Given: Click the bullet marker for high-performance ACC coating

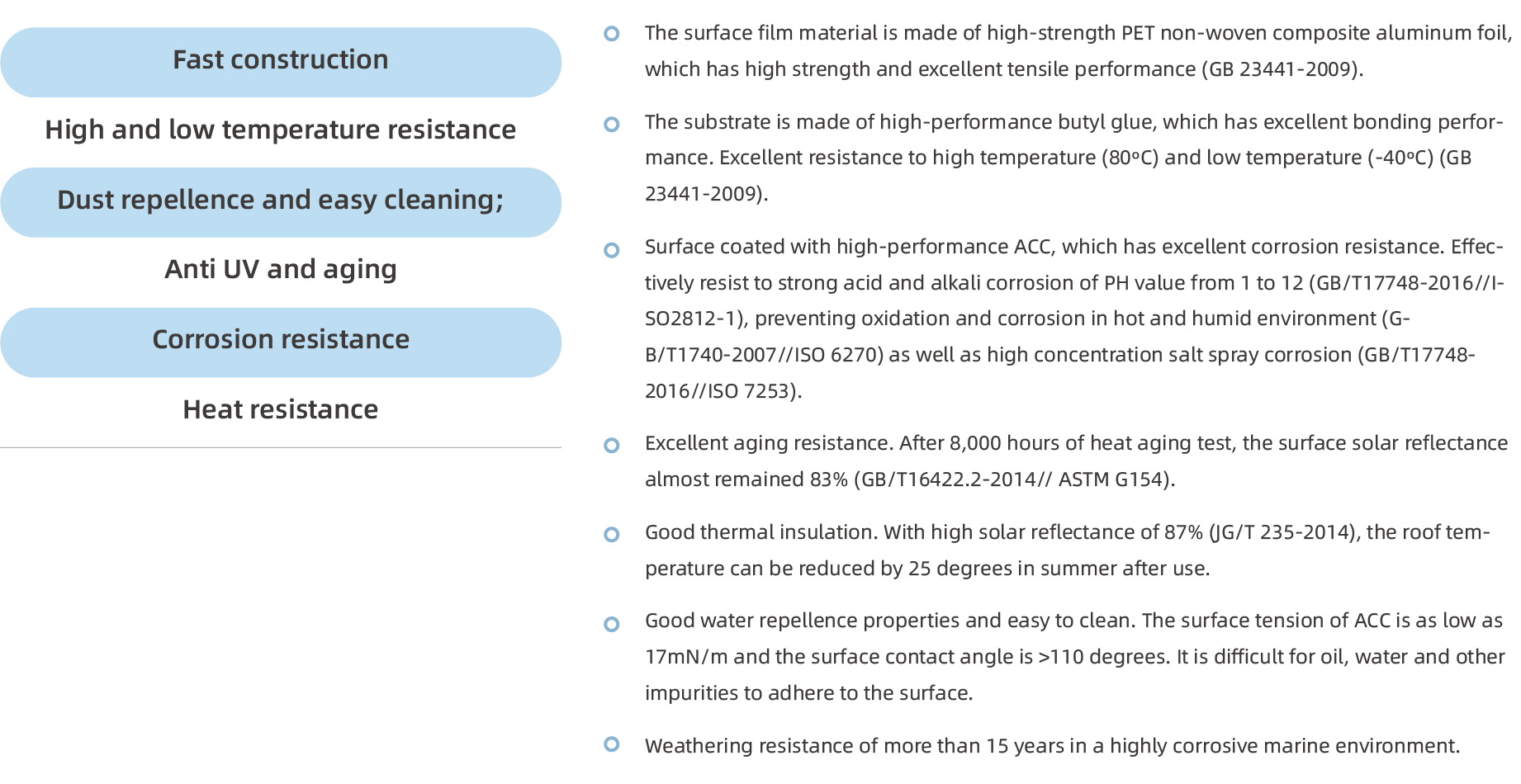Looking at the screenshot, I should pyautogui.click(x=612, y=249).
